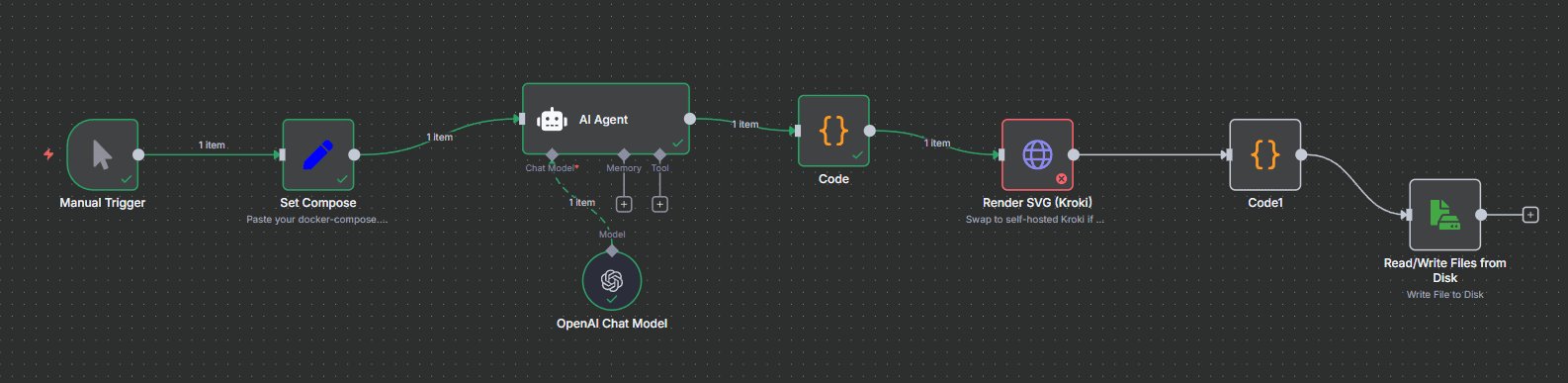Viewport: 1568px width, 383px height.
Task: Add a Memory sub-node with plus button
Action: click(624, 204)
